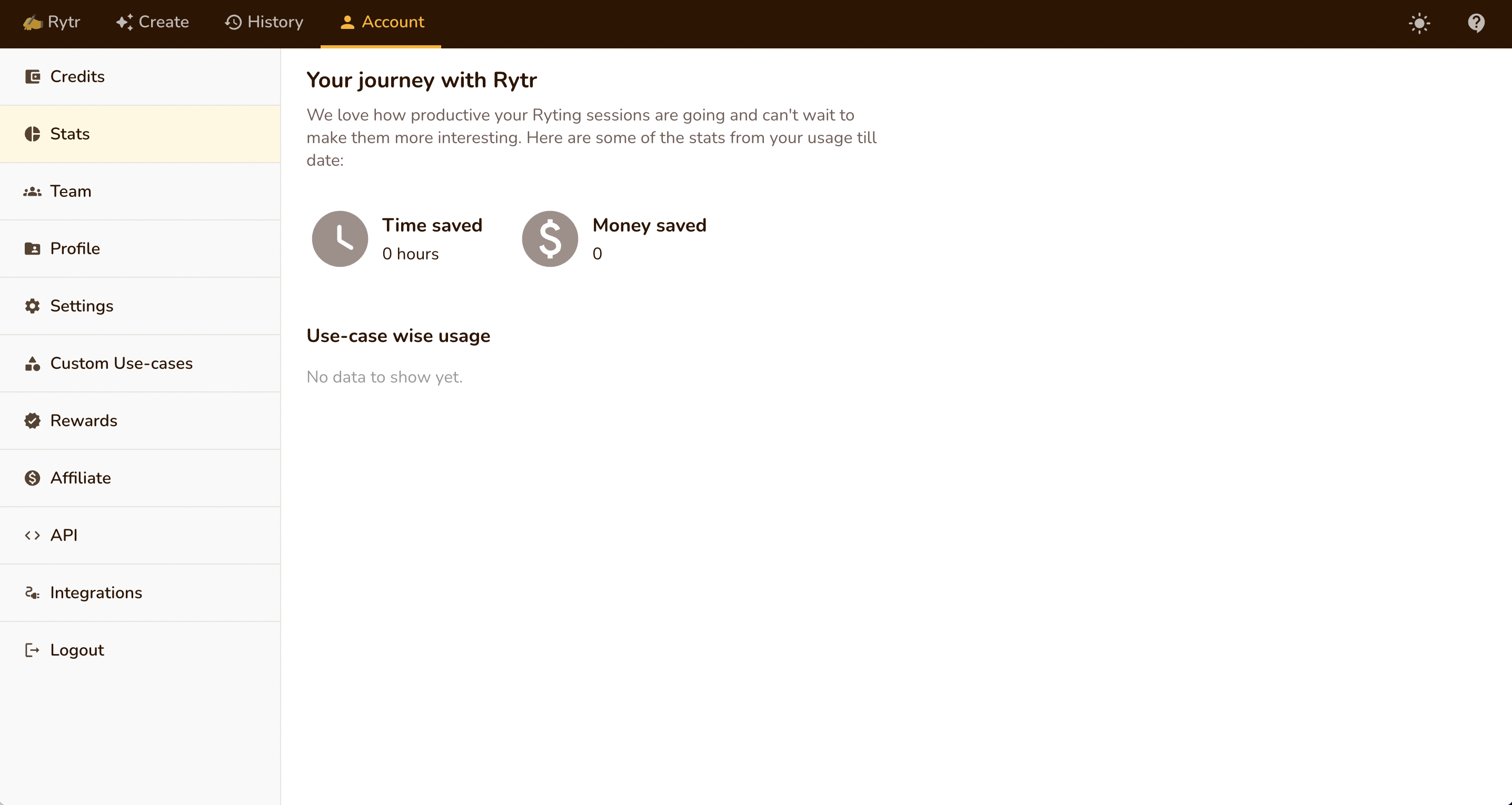The image size is (1512, 805).
Task: Click the Logout exit icon
Action: [x=32, y=650]
